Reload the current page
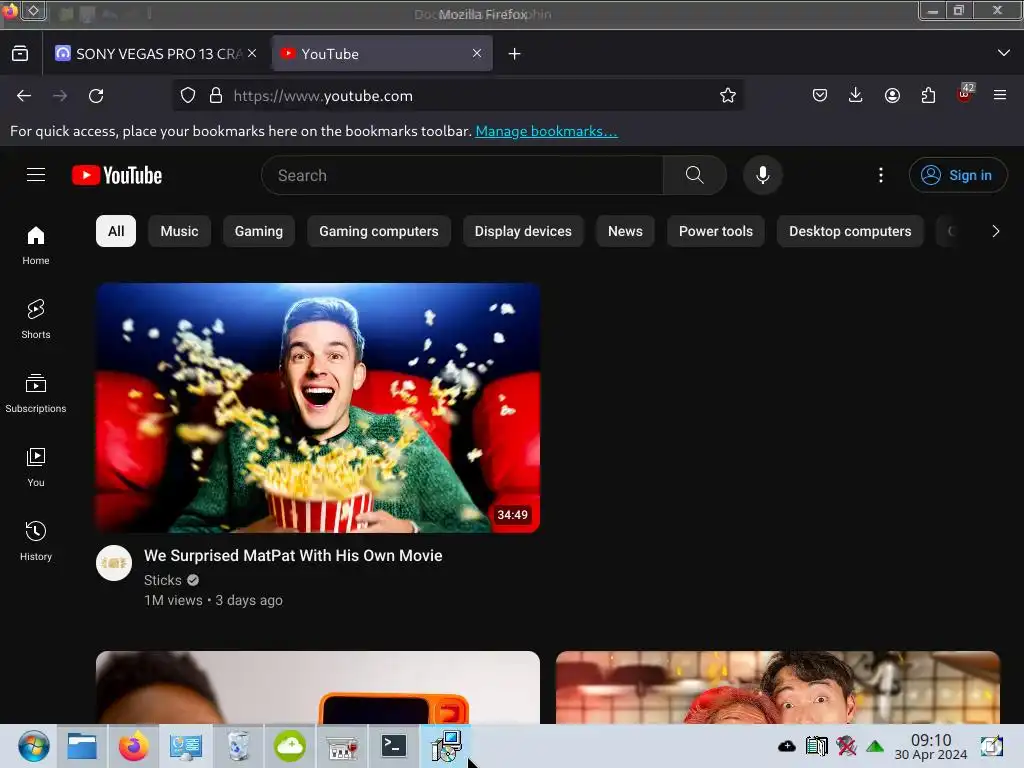The image size is (1024, 768). tap(96, 96)
